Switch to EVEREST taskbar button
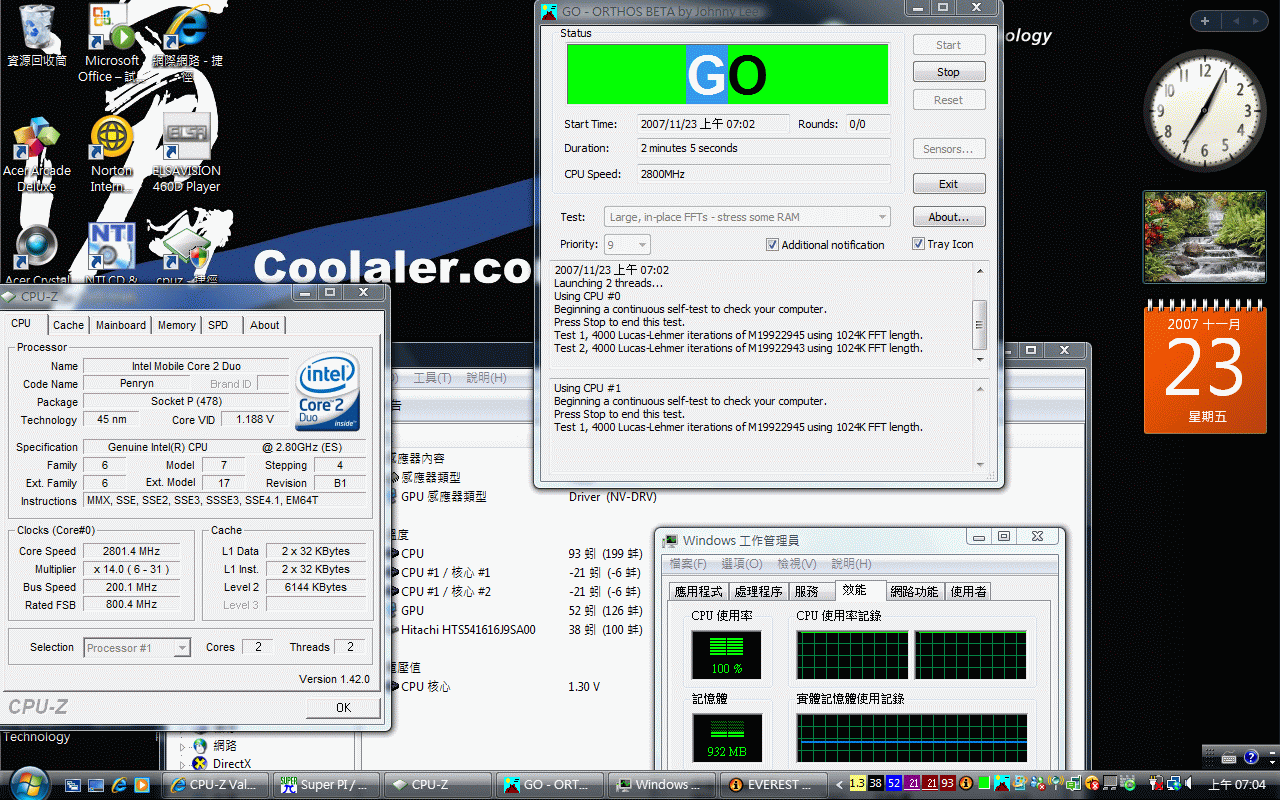Image resolution: width=1280 pixels, height=800 pixels. click(x=773, y=785)
